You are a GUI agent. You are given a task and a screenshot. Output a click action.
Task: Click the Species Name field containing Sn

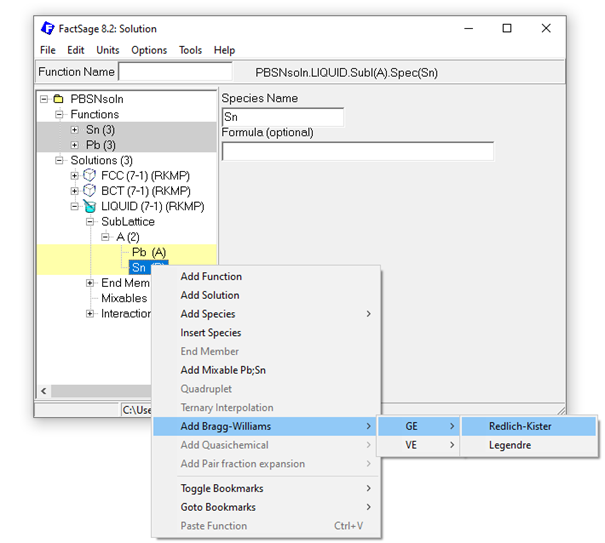(x=283, y=117)
